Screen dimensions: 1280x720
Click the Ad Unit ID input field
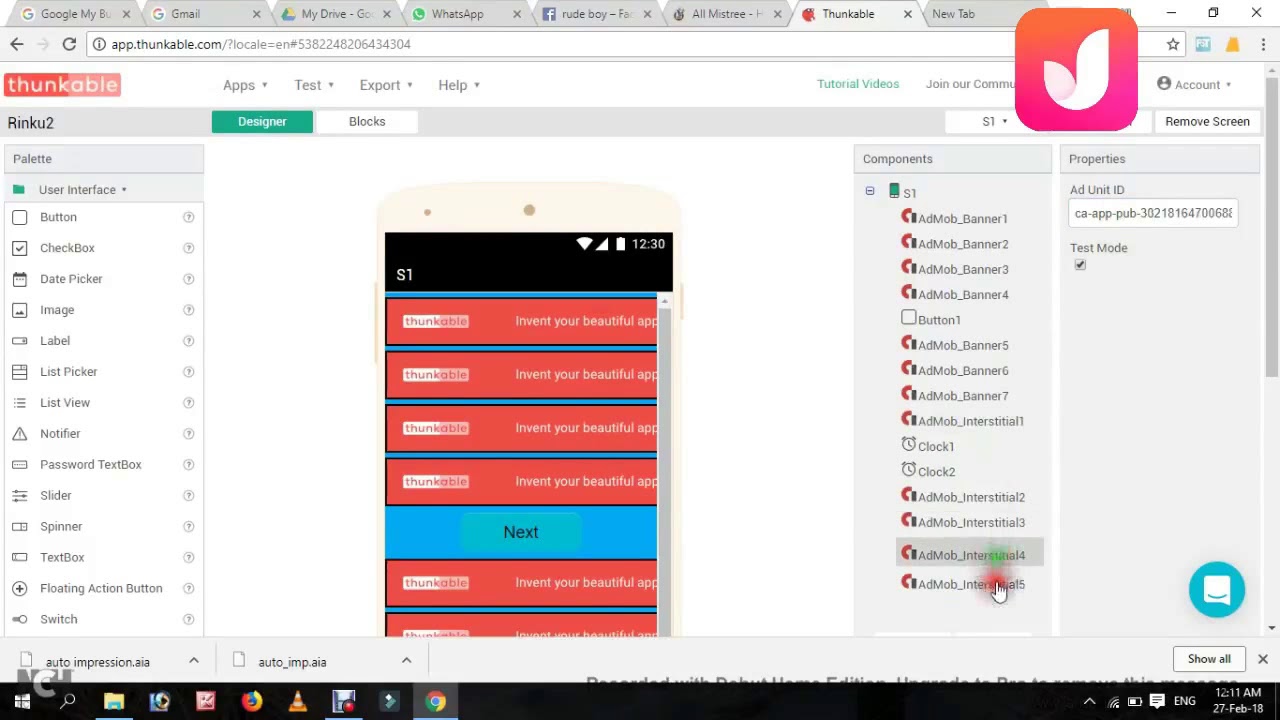click(1153, 213)
